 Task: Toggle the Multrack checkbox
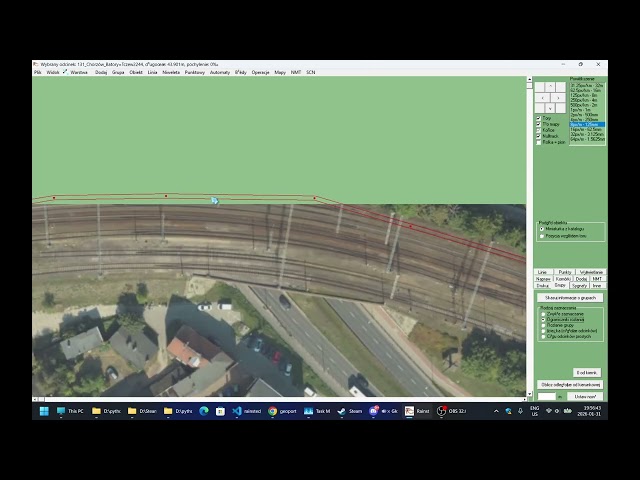pos(538,136)
